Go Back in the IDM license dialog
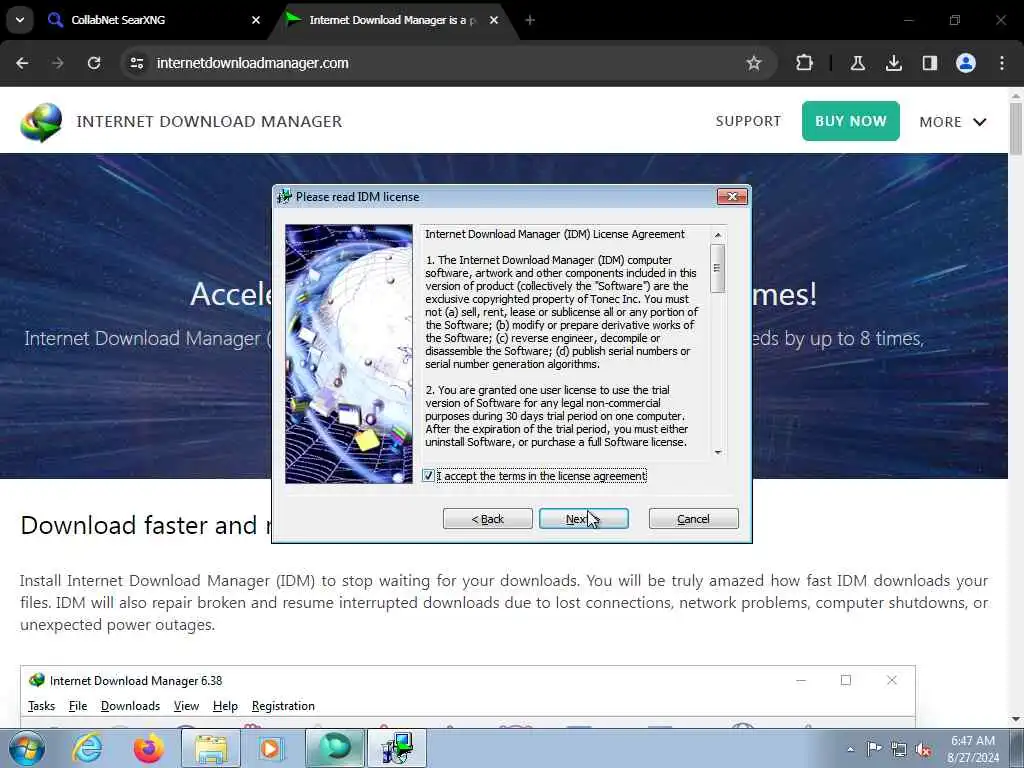The width and height of the screenshot is (1024, 768). tap(488, 519)
